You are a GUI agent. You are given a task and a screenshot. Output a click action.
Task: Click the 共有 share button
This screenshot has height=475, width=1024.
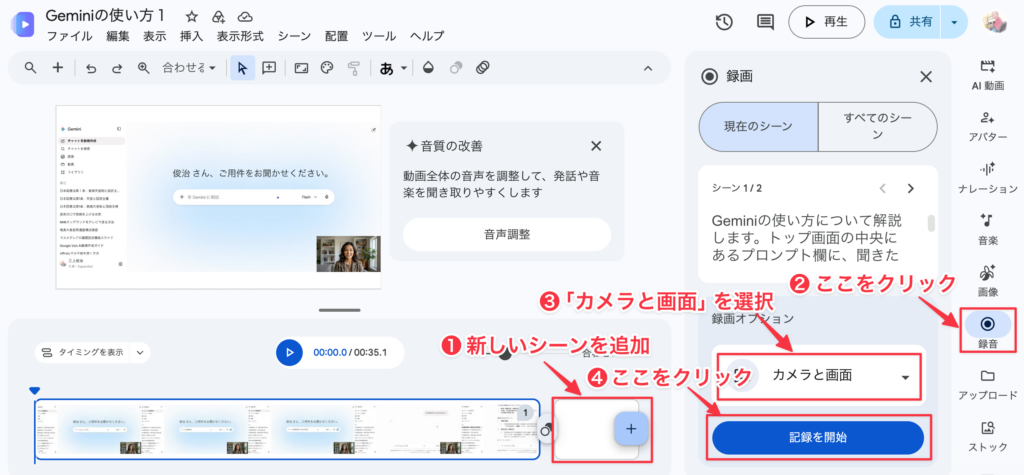pos(910,22)
